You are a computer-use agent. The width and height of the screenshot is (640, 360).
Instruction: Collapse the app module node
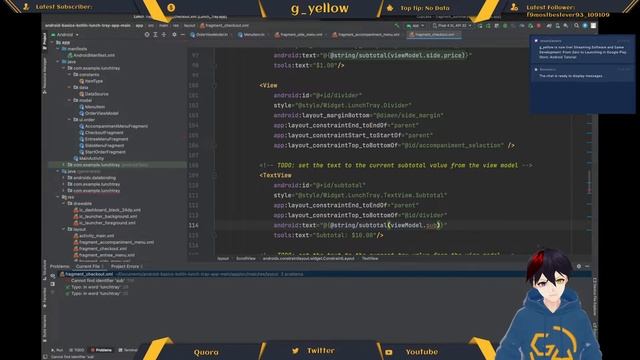pyautogui.click(x=52, y=42)
